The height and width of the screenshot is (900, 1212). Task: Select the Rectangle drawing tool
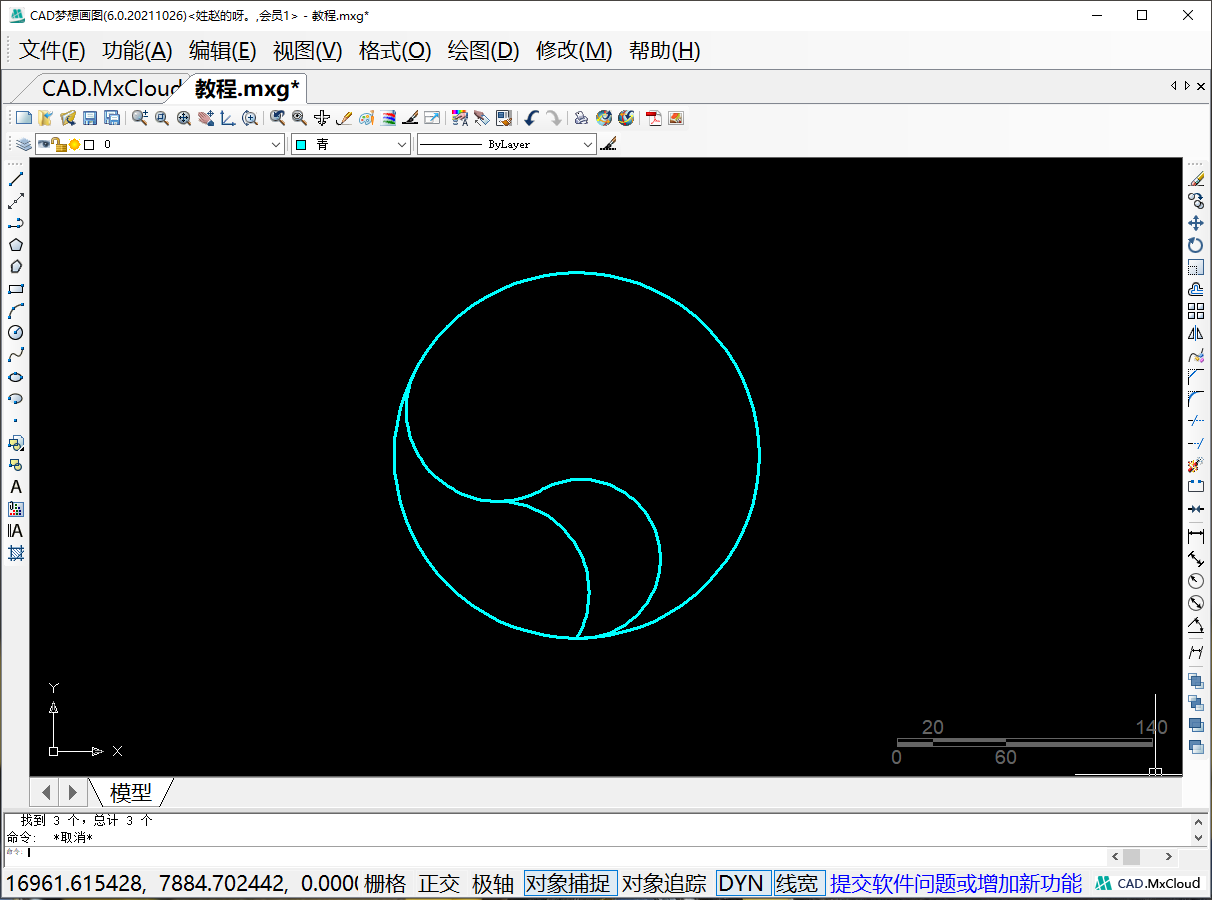pos(16,289)
